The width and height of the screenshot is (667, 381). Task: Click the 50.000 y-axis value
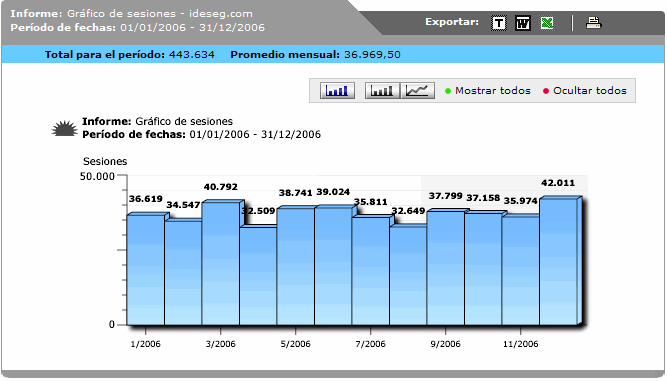coord(97,176)
